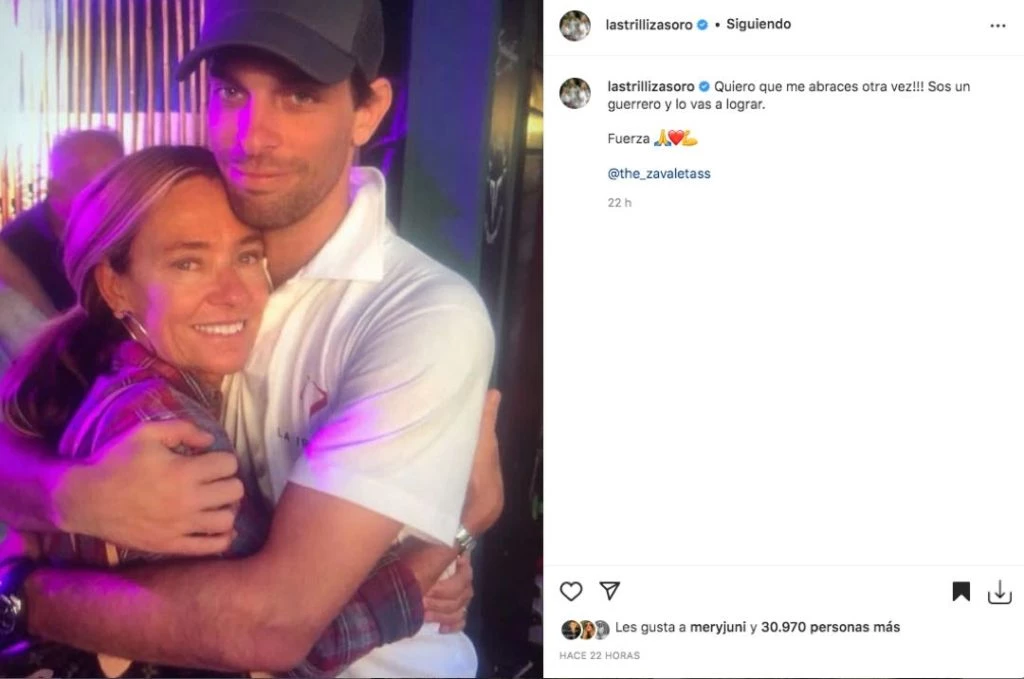
Task: Click the heart emoji in the caption
Action: pyautogui.click(x=675, y=139)
